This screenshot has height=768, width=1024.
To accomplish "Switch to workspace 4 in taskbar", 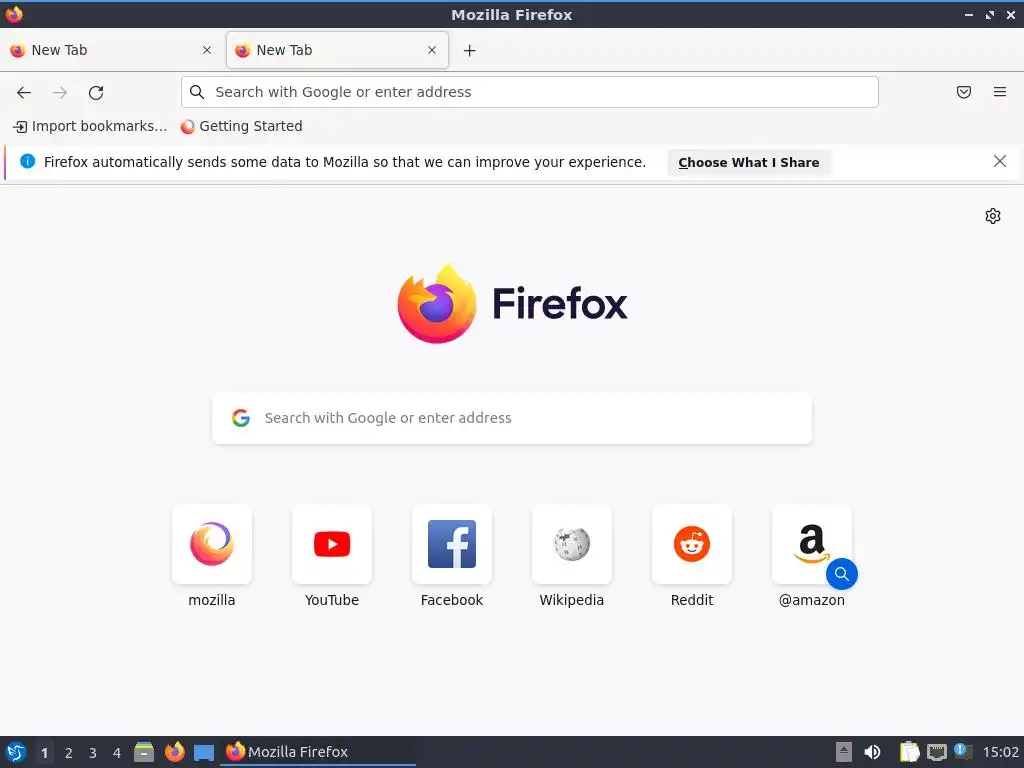I will coord(117,753).
